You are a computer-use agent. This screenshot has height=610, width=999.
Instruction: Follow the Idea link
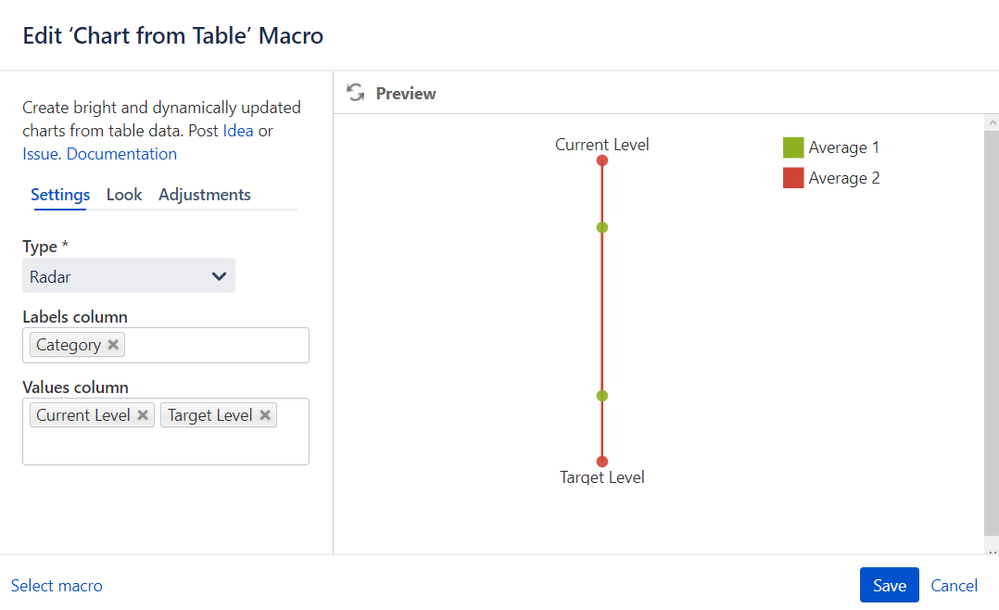[238, 131]
